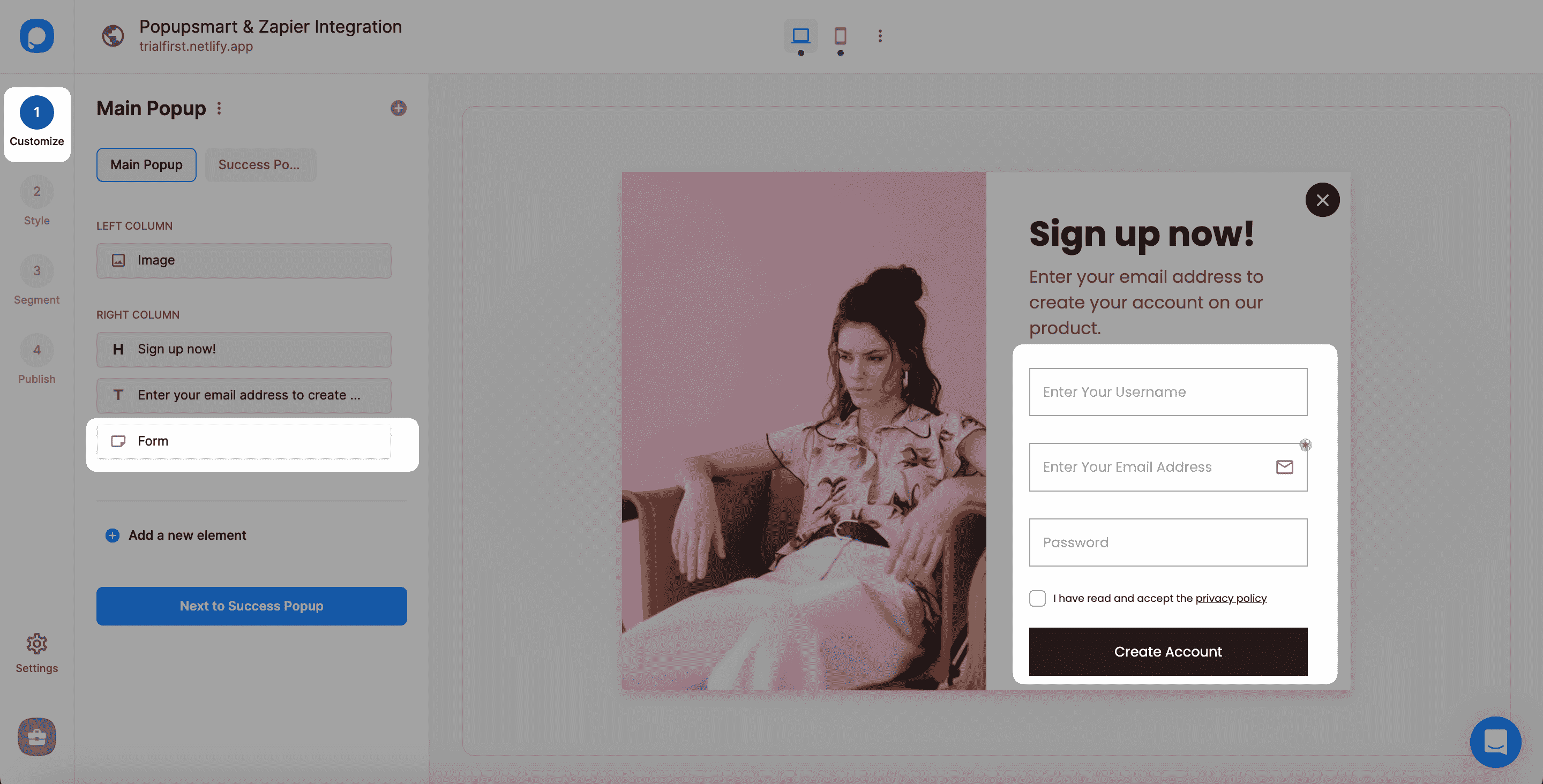
Task: Click the Next to Success Popup button
Action: click(251, 606)
